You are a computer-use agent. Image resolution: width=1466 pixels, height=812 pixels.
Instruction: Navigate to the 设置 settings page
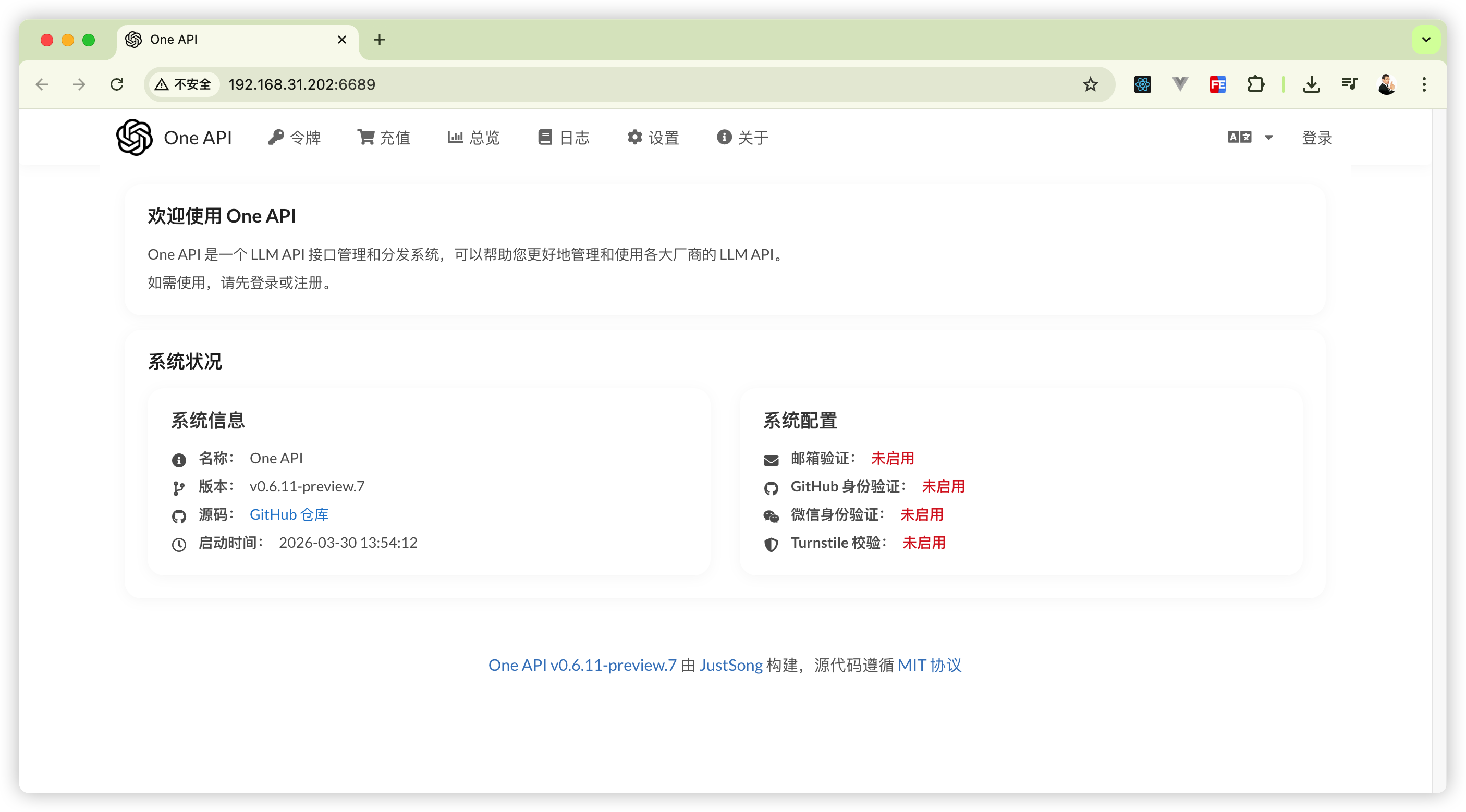pyautogui.click(x=653, y=137)
